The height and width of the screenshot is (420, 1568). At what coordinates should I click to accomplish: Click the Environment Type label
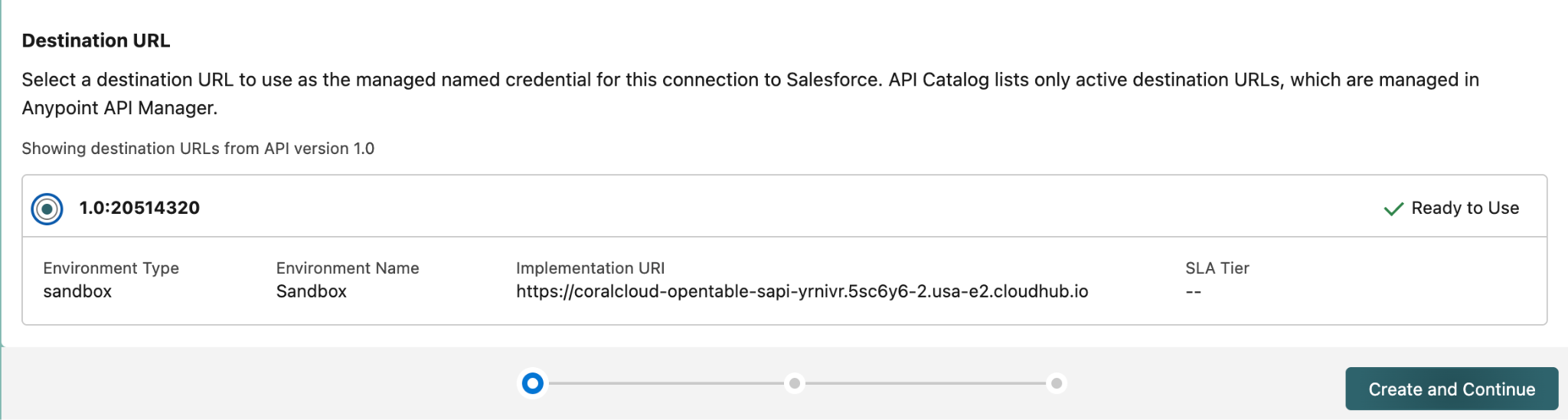point(111,268)
